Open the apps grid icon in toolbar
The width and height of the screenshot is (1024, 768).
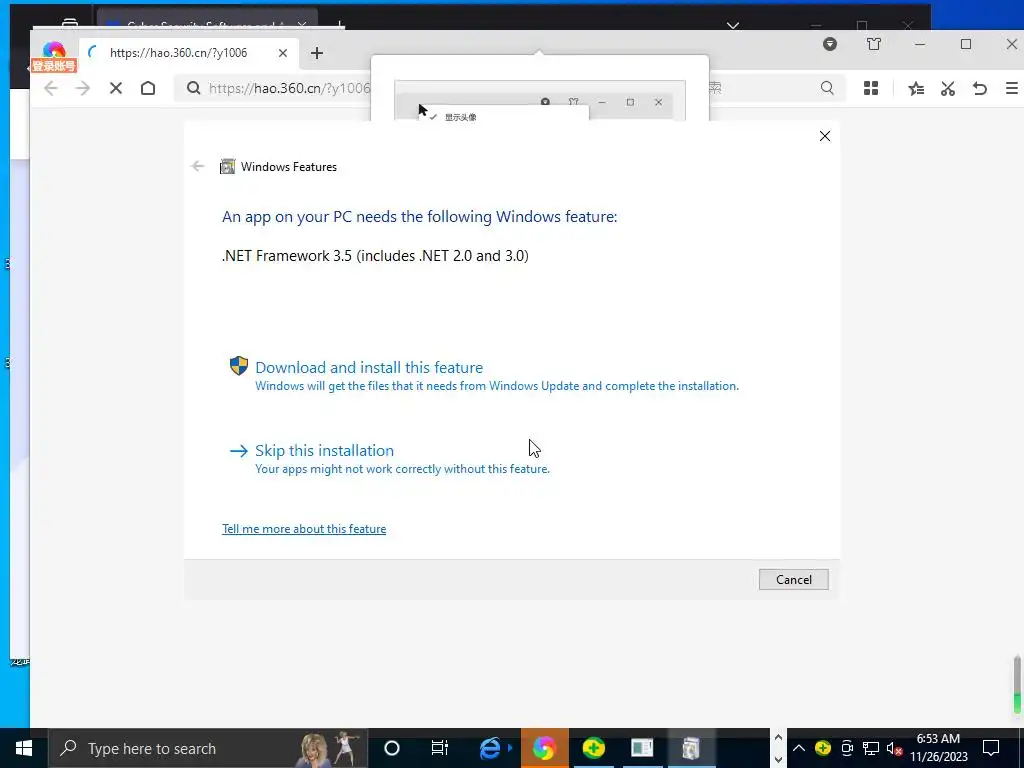click(871, 88)
